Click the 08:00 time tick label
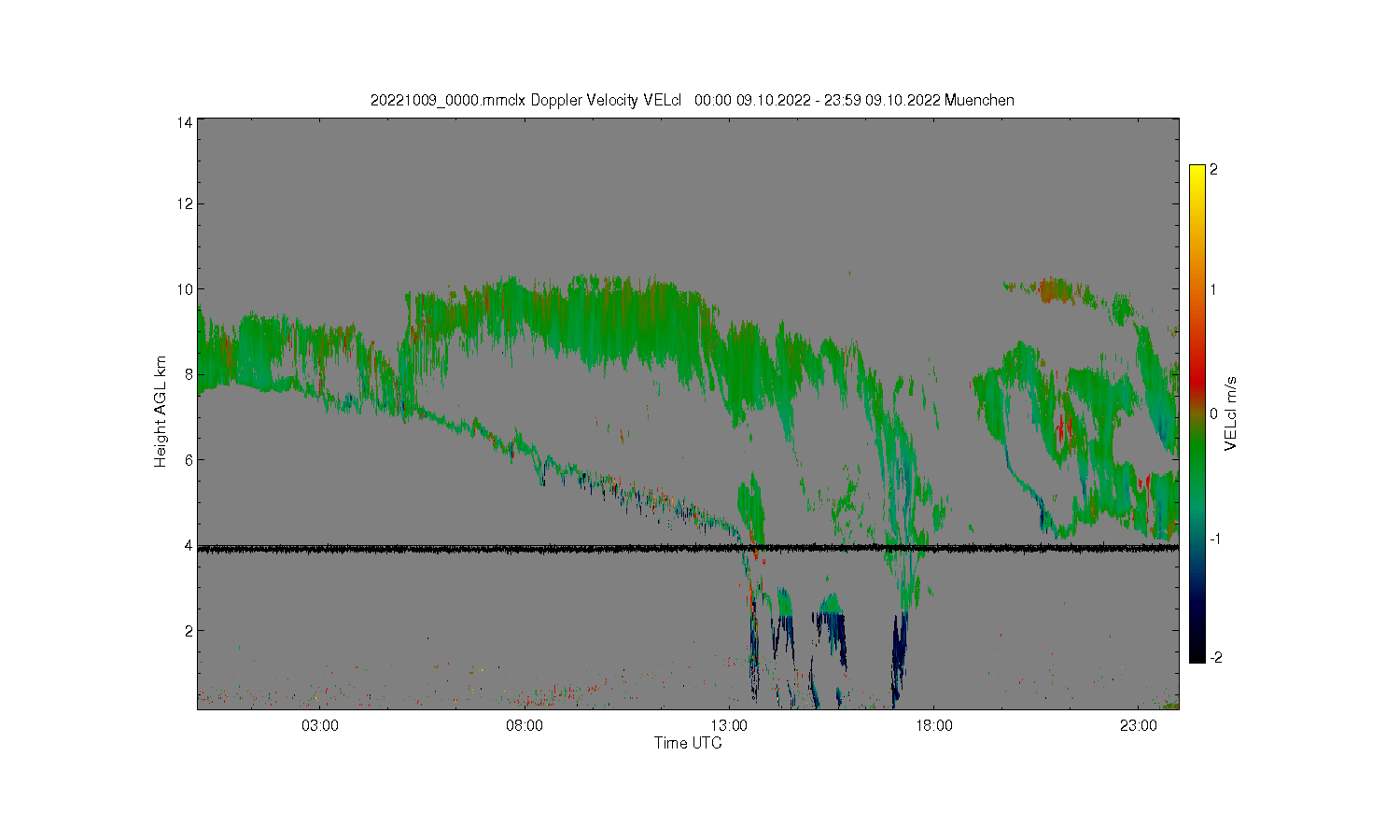This screenshot has width=1400, height=840. coord(524,725)
